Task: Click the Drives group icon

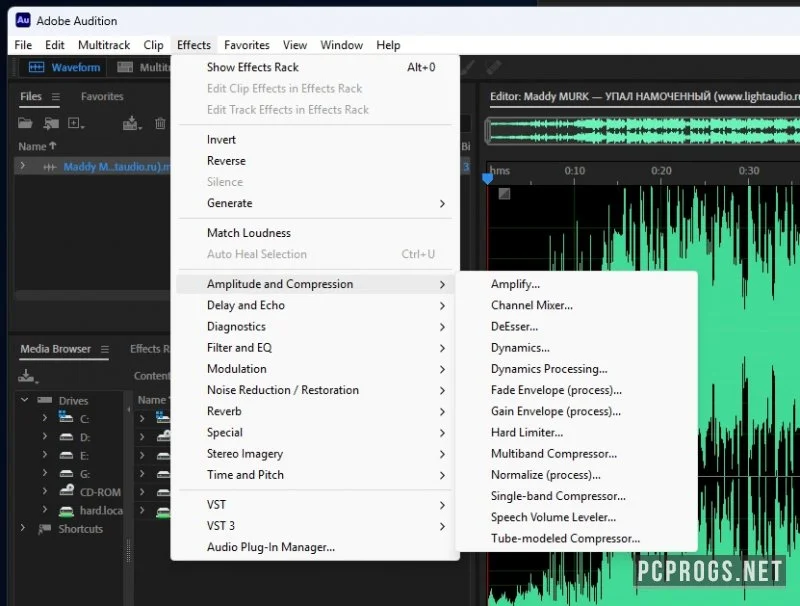Action: tap(45, 400)
